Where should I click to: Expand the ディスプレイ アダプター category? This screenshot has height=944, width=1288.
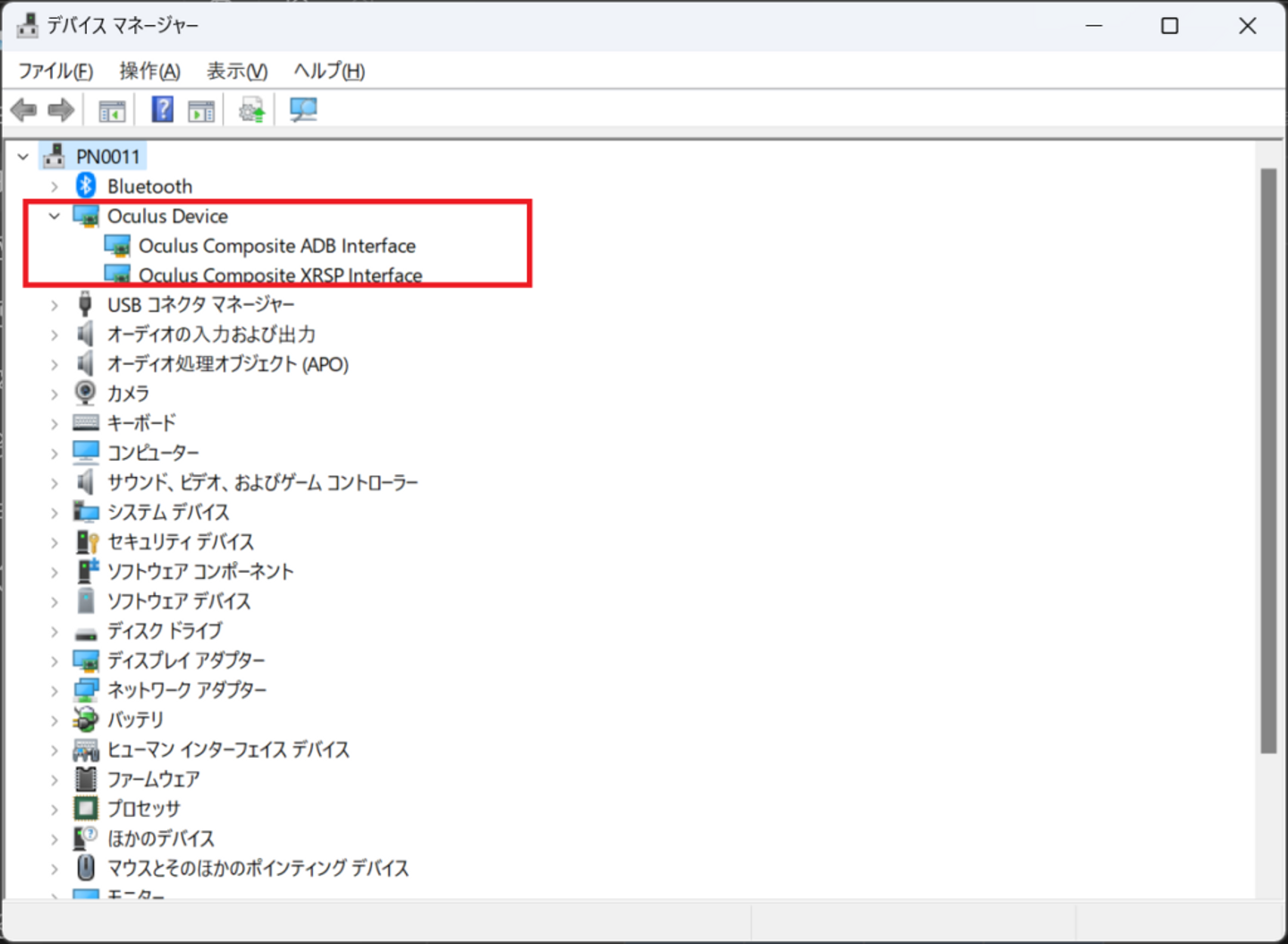[x=55, y=660]
